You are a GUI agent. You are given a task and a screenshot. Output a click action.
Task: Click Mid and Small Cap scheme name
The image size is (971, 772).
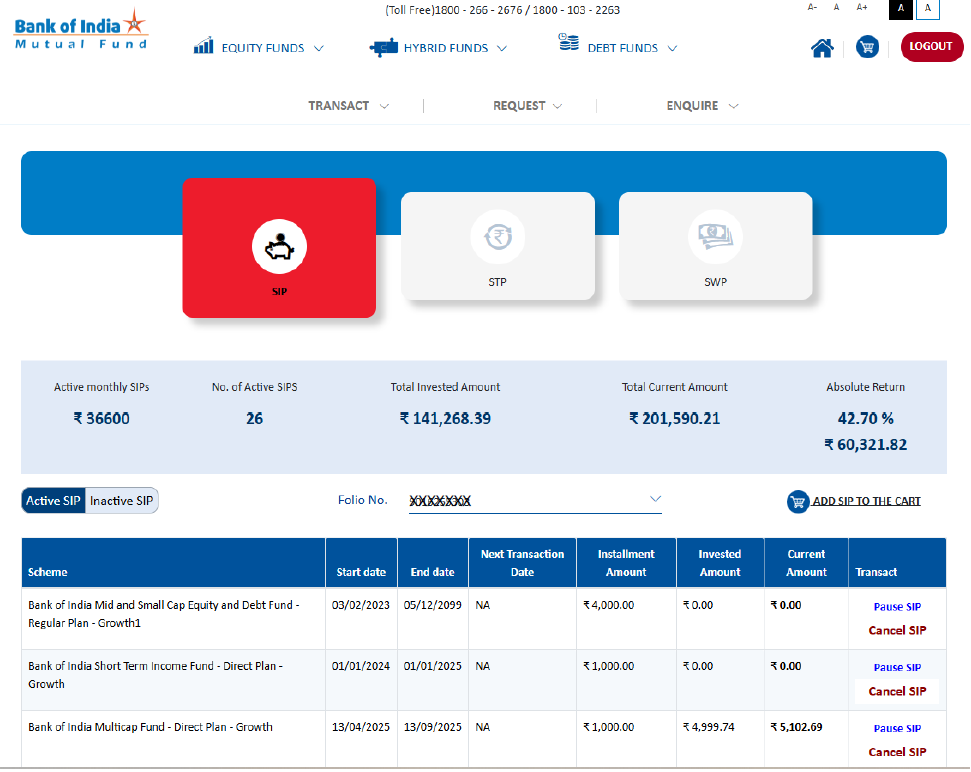163,614
